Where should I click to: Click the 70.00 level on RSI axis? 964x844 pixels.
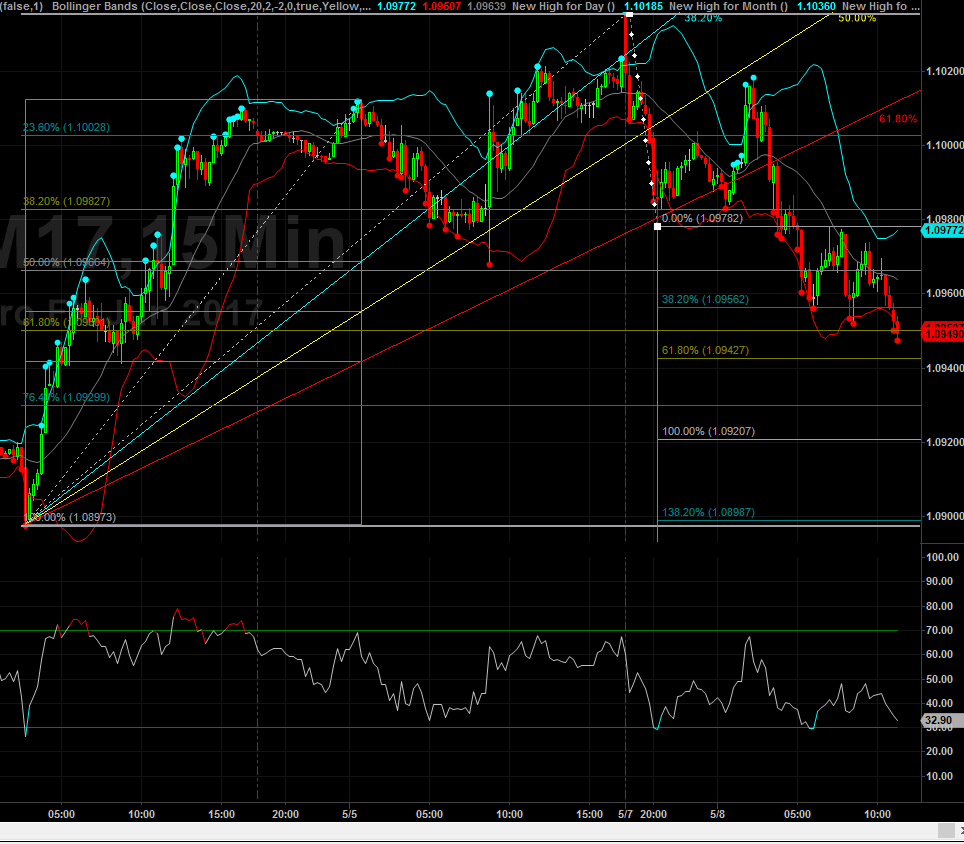(938, 630)
